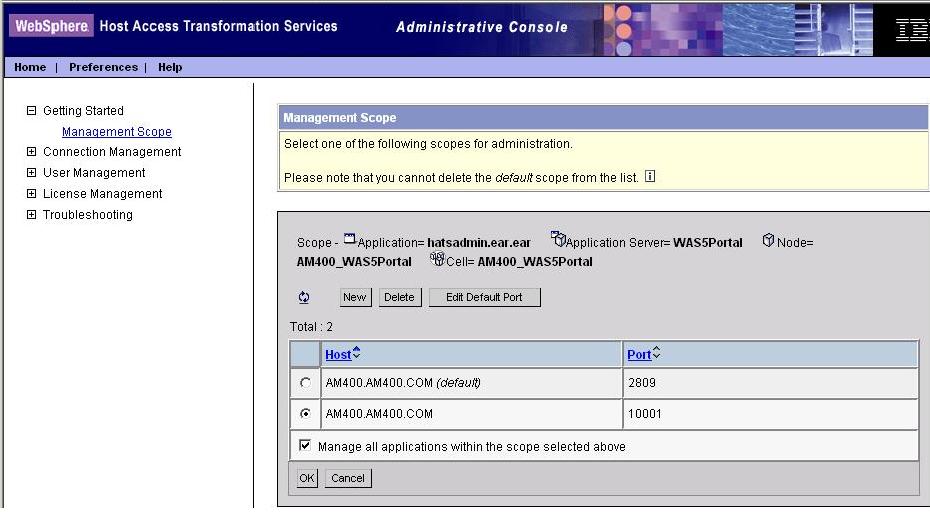Toggle Manage all applications within scope checkbox
The image size is (930, 512).
click(304, 445)
